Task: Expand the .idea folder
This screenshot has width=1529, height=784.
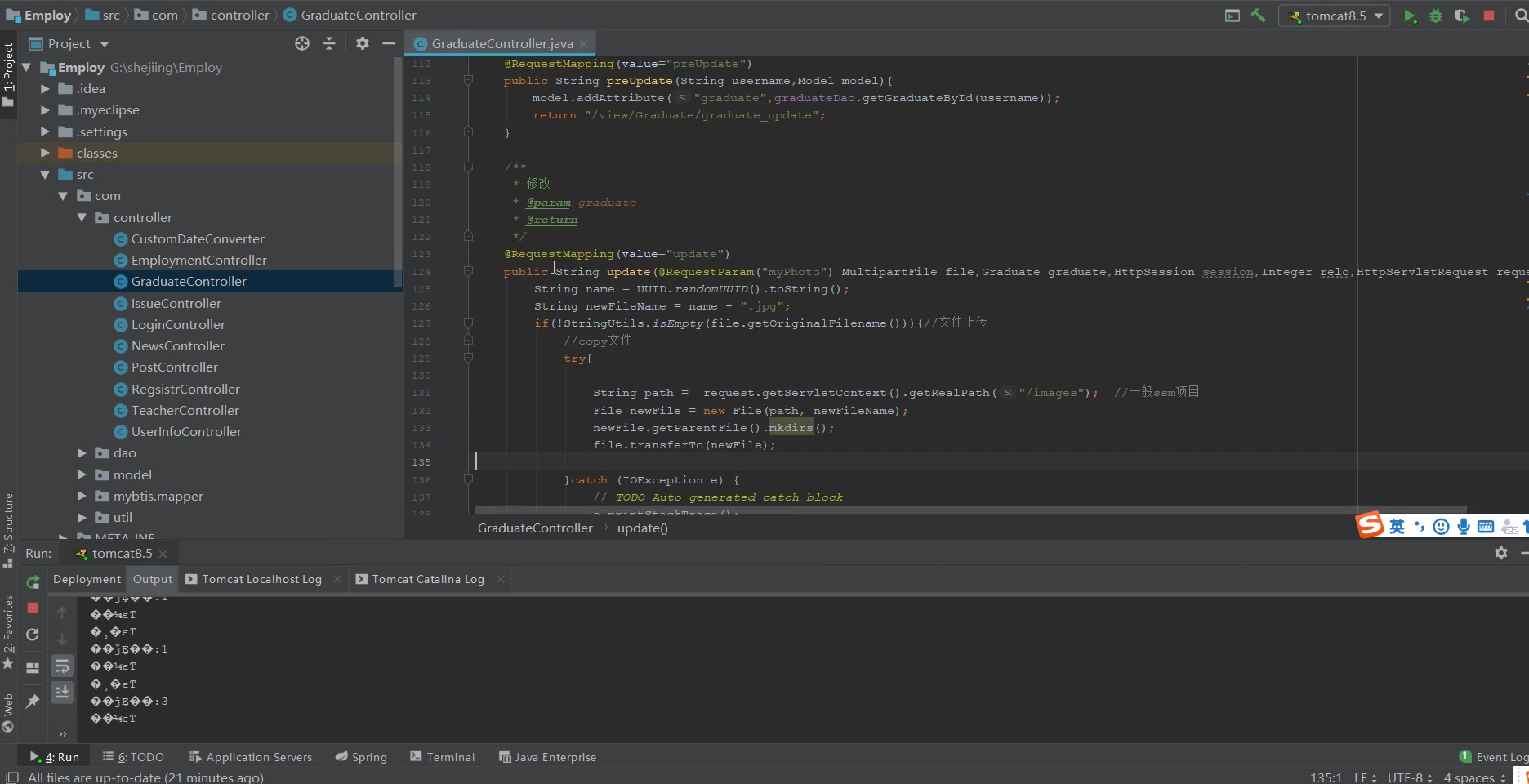Action: 45,88
